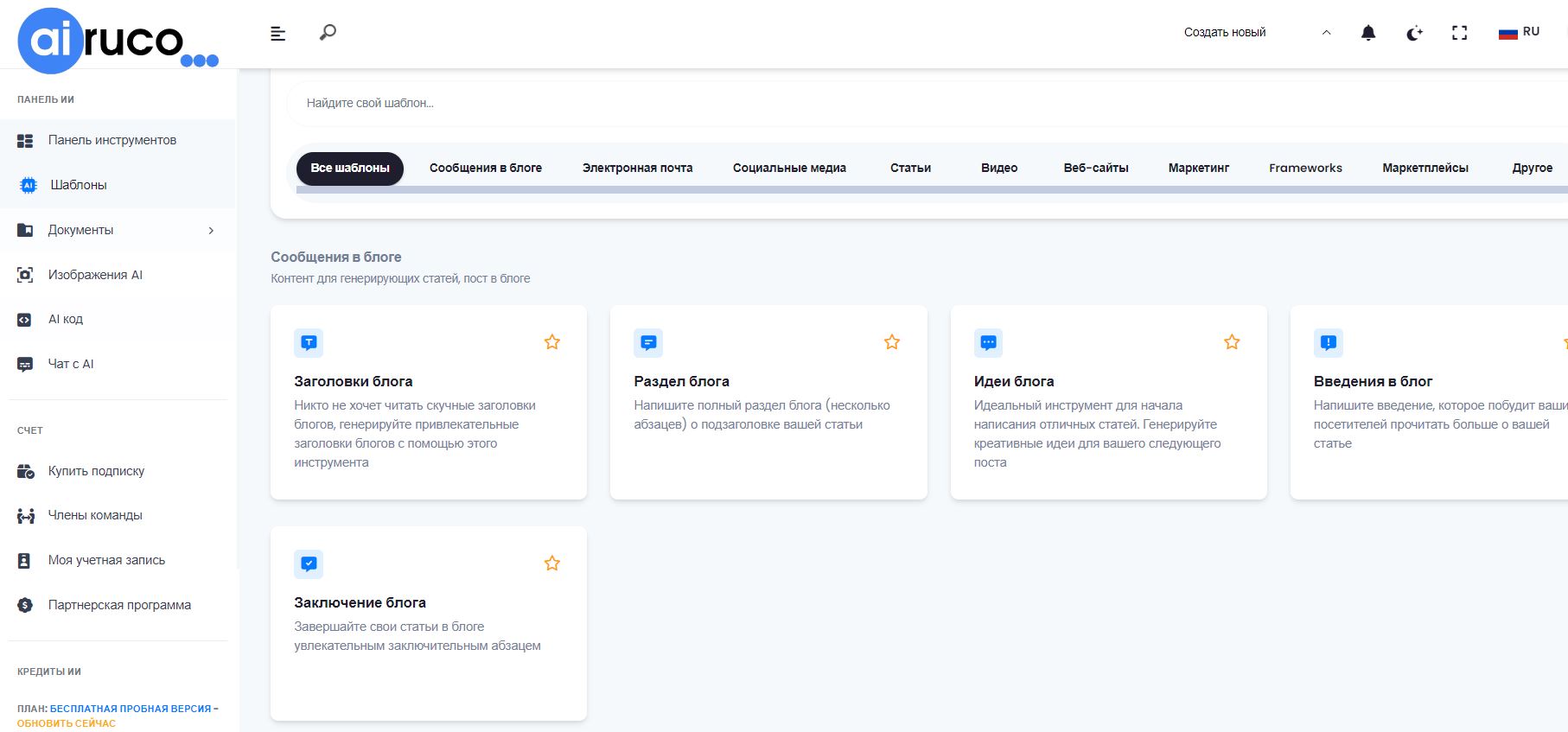Viewport: 1568px width, 732px height.
Task: Switch to Электронная почта tab
Action: click(638, 168)
